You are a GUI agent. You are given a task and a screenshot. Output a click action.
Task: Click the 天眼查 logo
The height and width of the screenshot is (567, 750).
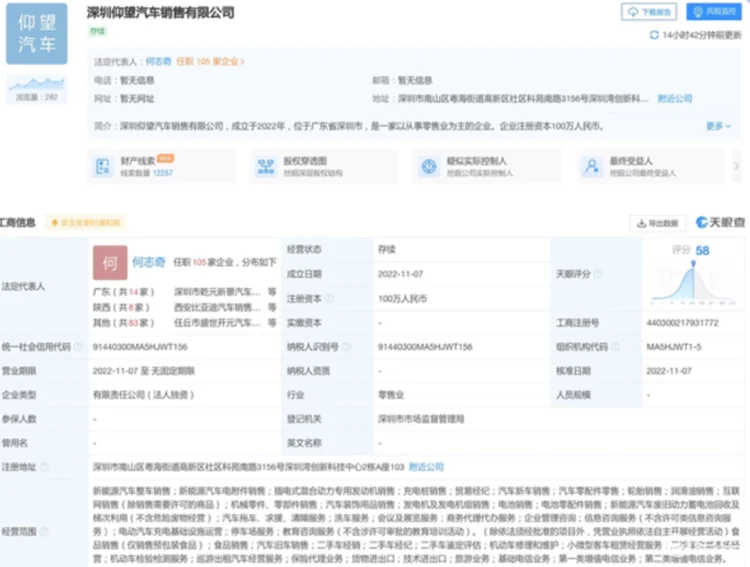point(720,222)
